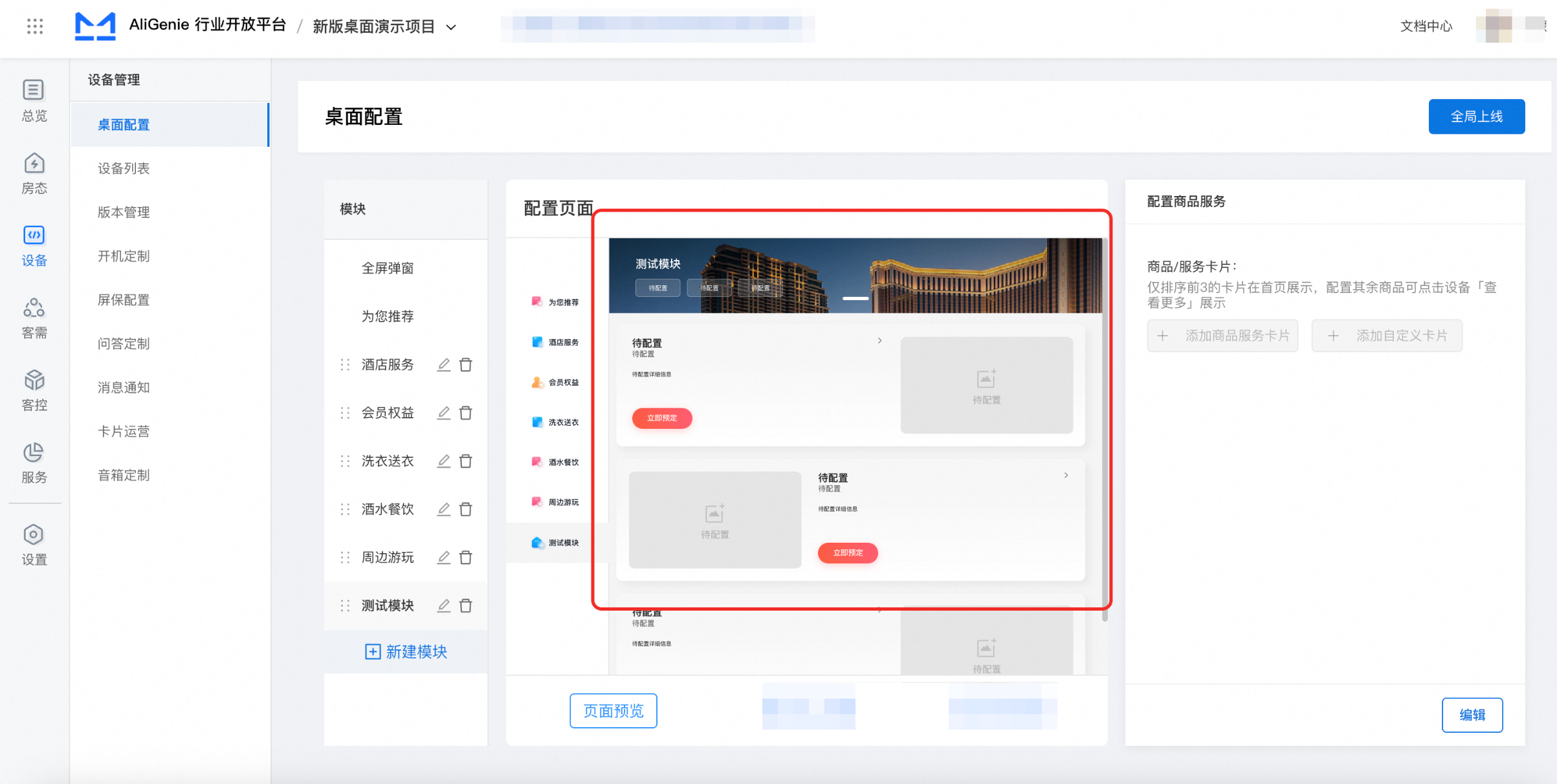Expand the second 待配置 card chevron
The width and height of the screenshot is (1557, 784).
[x=1066, y=475]
